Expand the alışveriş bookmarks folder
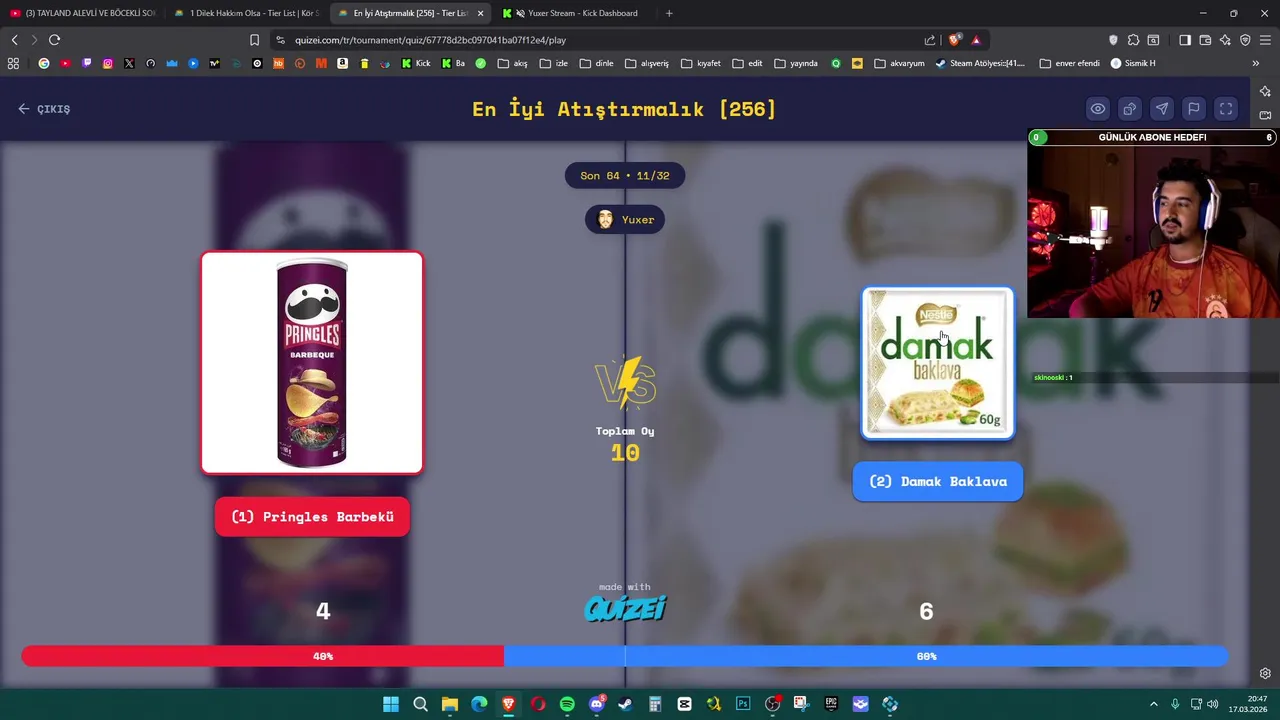 click(x=647, y=63)
